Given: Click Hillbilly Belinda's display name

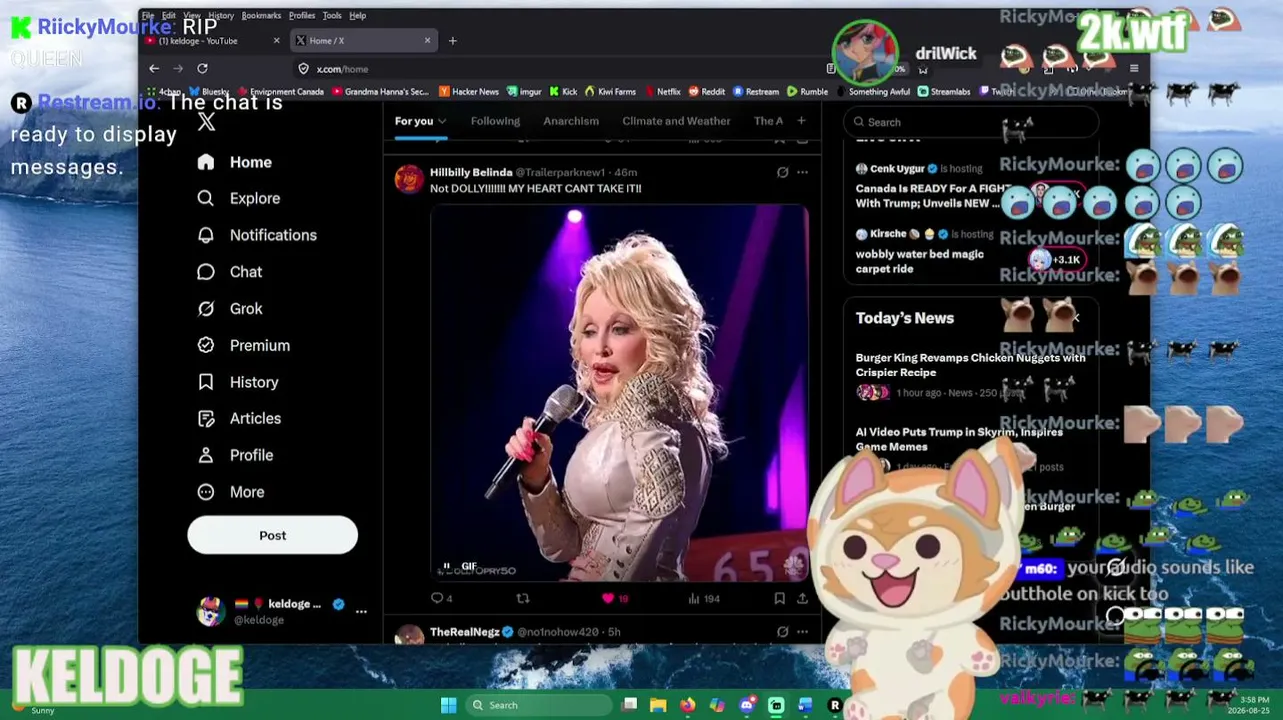Looking at the screenshot, I should pyautogui.click(x=471, y=172).
